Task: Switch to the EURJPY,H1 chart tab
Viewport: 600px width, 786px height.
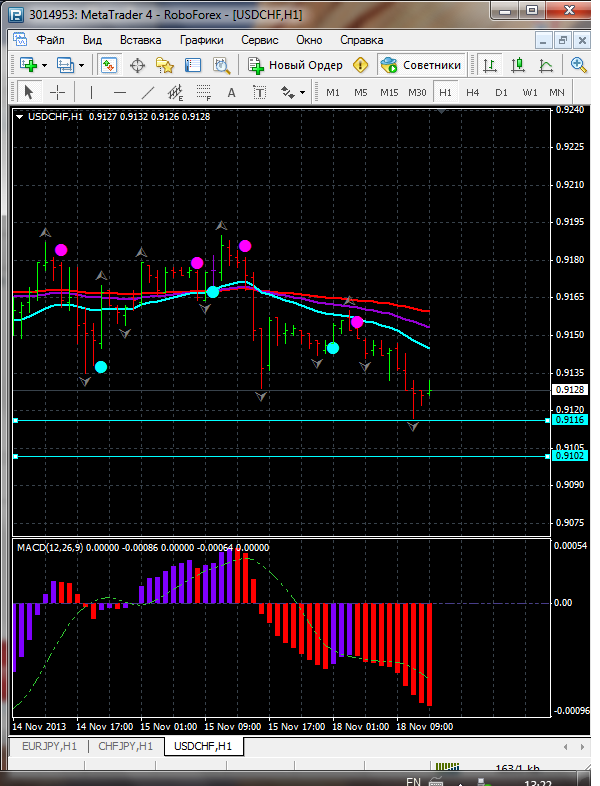Action: coord(49,746)
